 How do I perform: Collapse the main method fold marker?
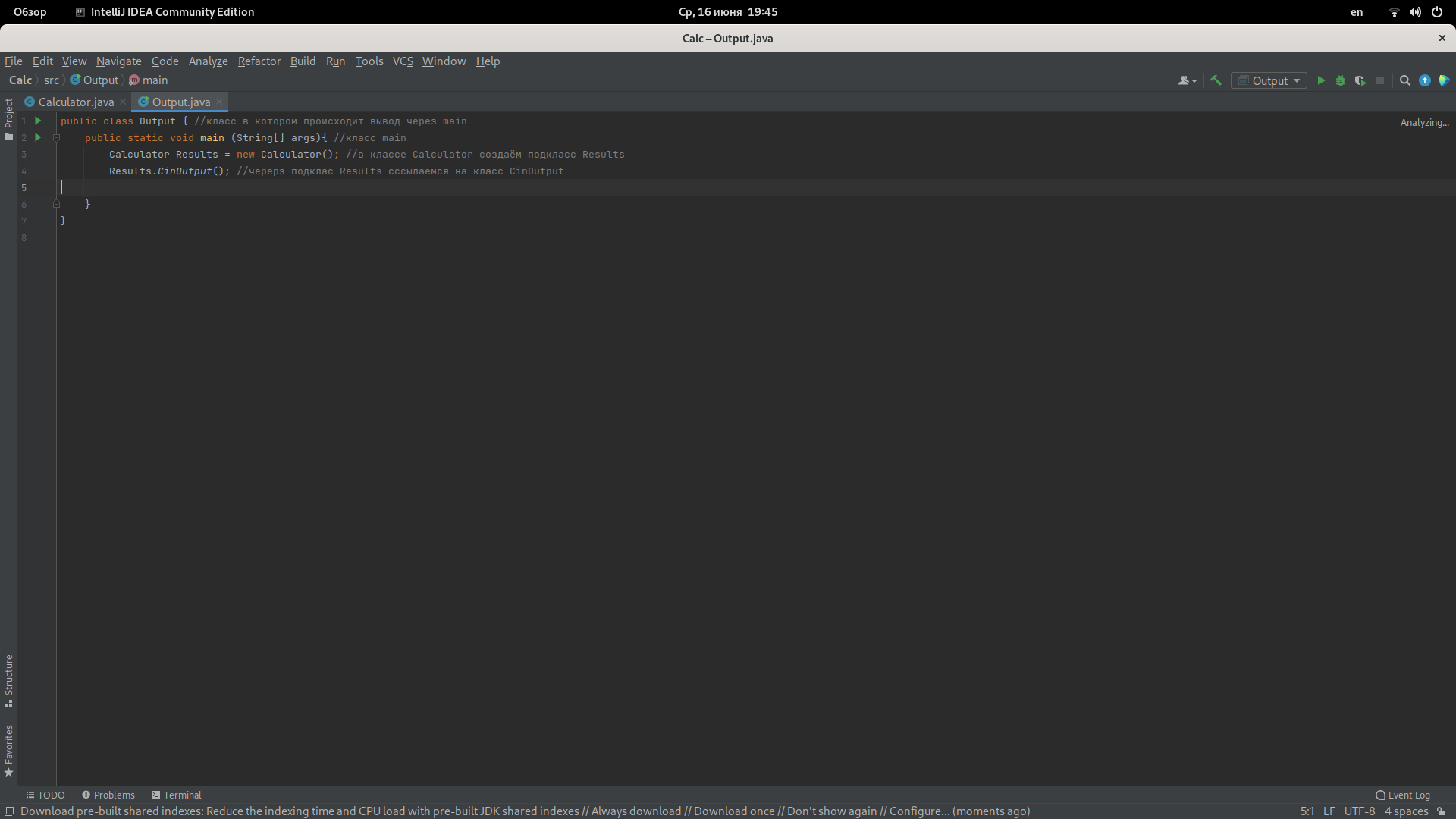[x=56, y=137]
